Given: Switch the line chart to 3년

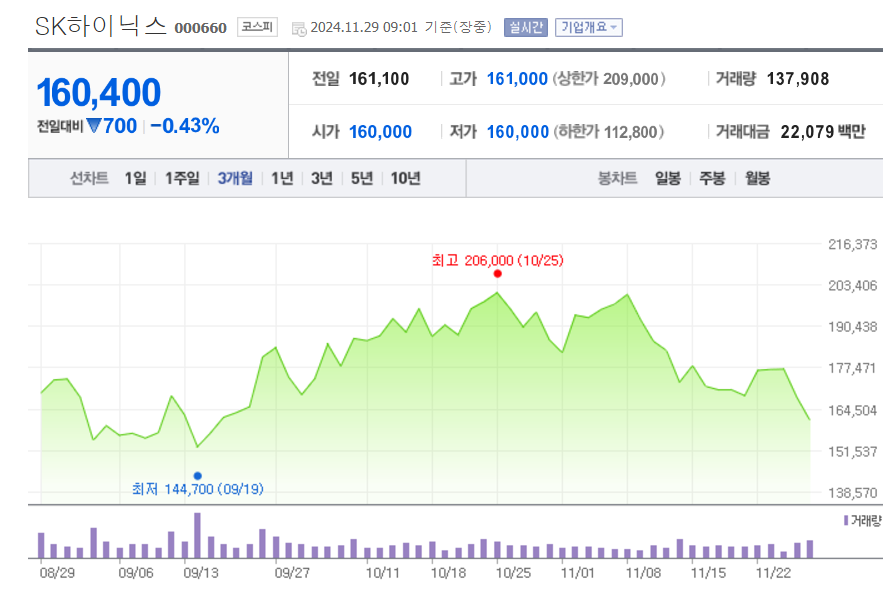Looking at the screenshot, I should coord(322,179).
